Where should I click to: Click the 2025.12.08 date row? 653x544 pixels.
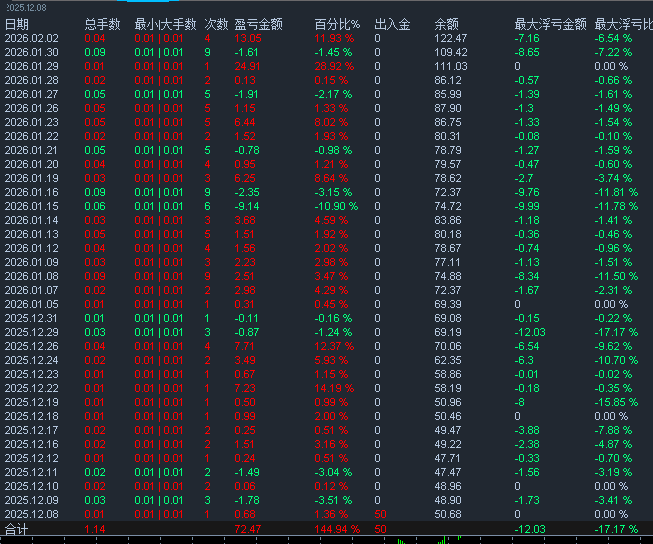pyautogui.click(x=32, y=514)
